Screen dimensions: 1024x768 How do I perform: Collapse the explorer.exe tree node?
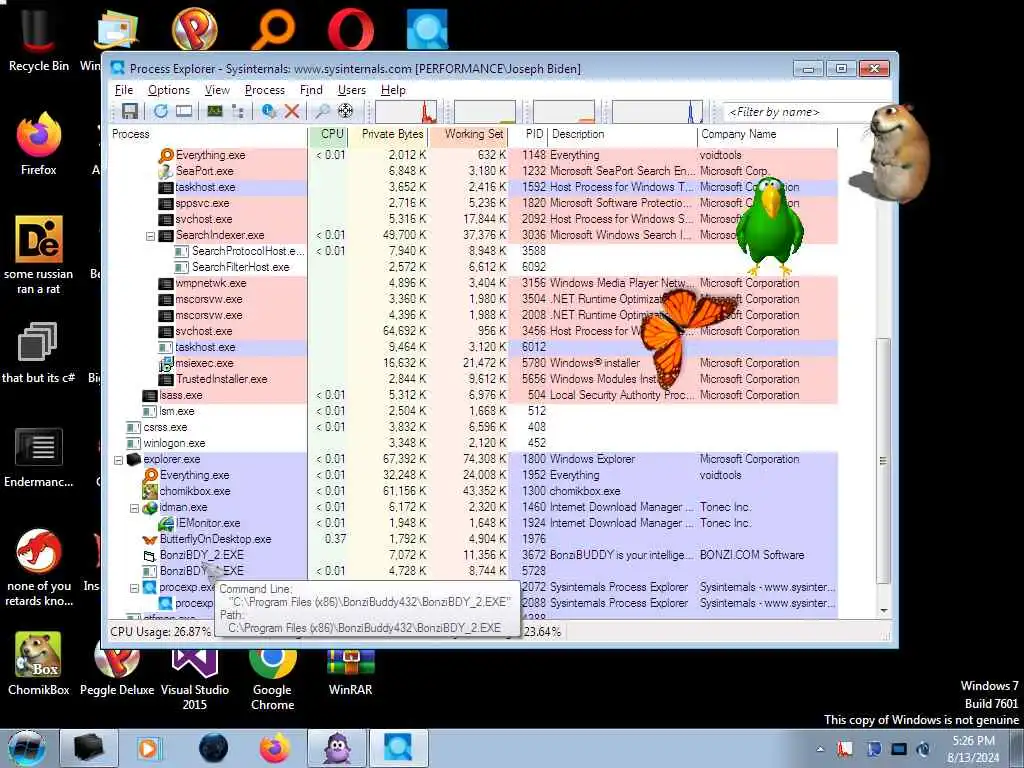click(x=119, y=460)
